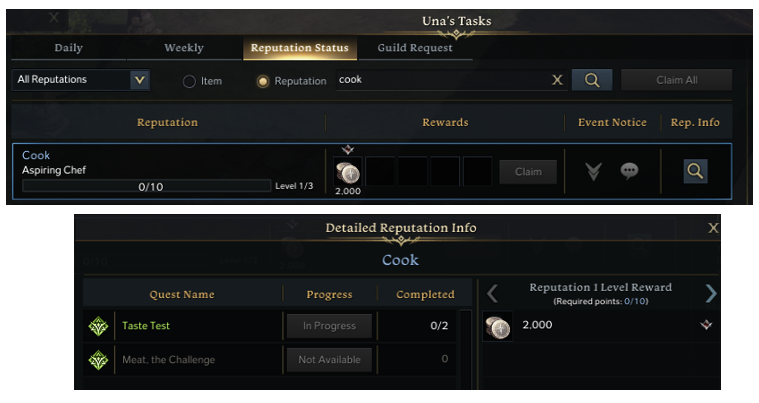
Task: Click the Taste Test quest emblem icon
Action: click(99, 326)
